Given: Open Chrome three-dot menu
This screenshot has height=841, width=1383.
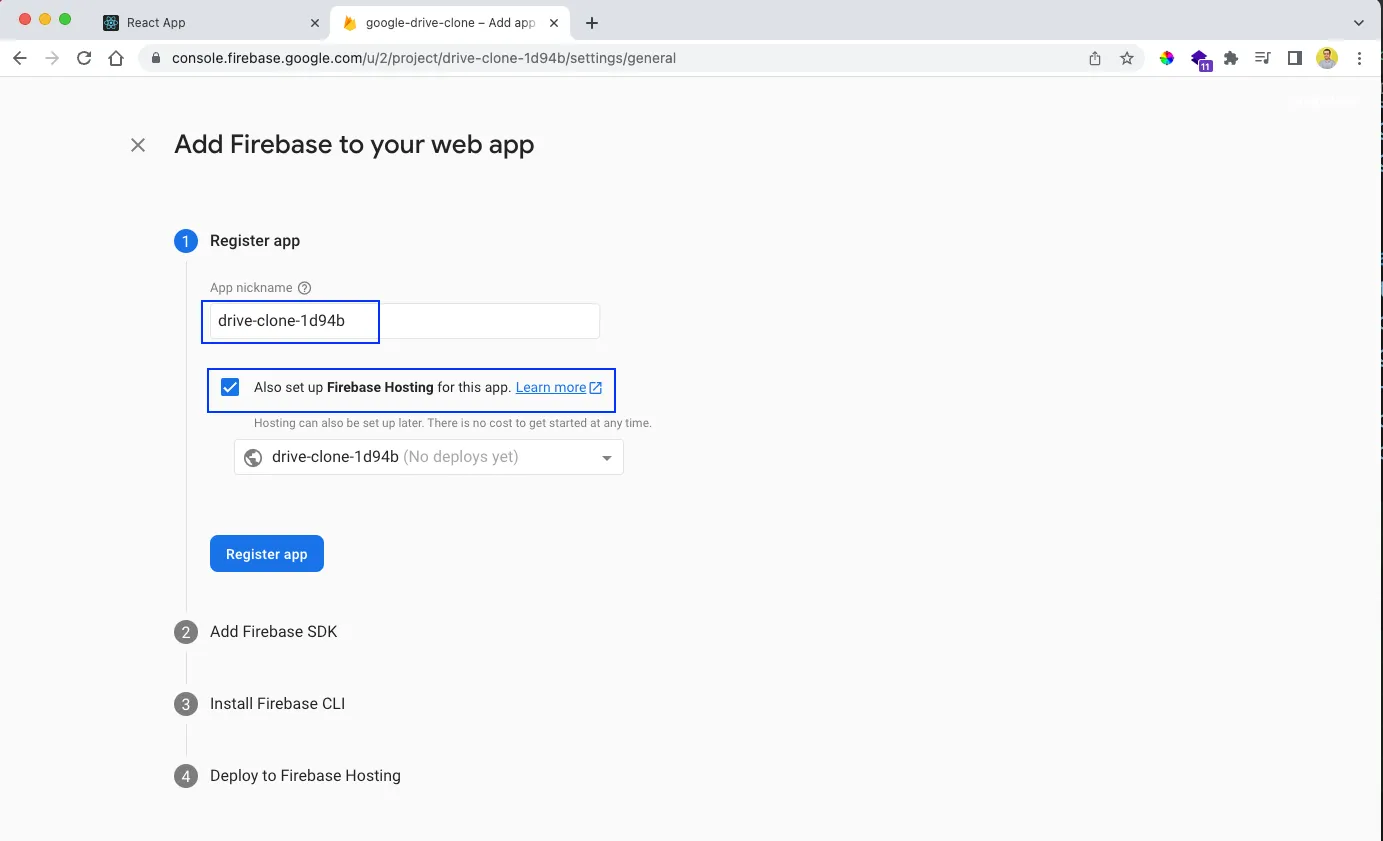Looking at the screenshot, I should pyautogui.click(x=1359, y=58).
